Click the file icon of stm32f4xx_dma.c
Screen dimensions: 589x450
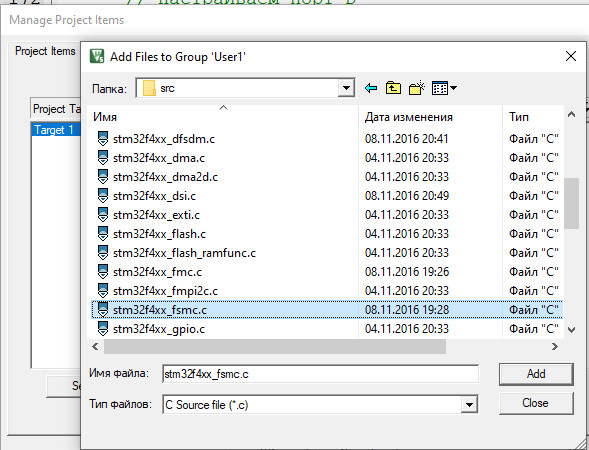tap(103, 157)
